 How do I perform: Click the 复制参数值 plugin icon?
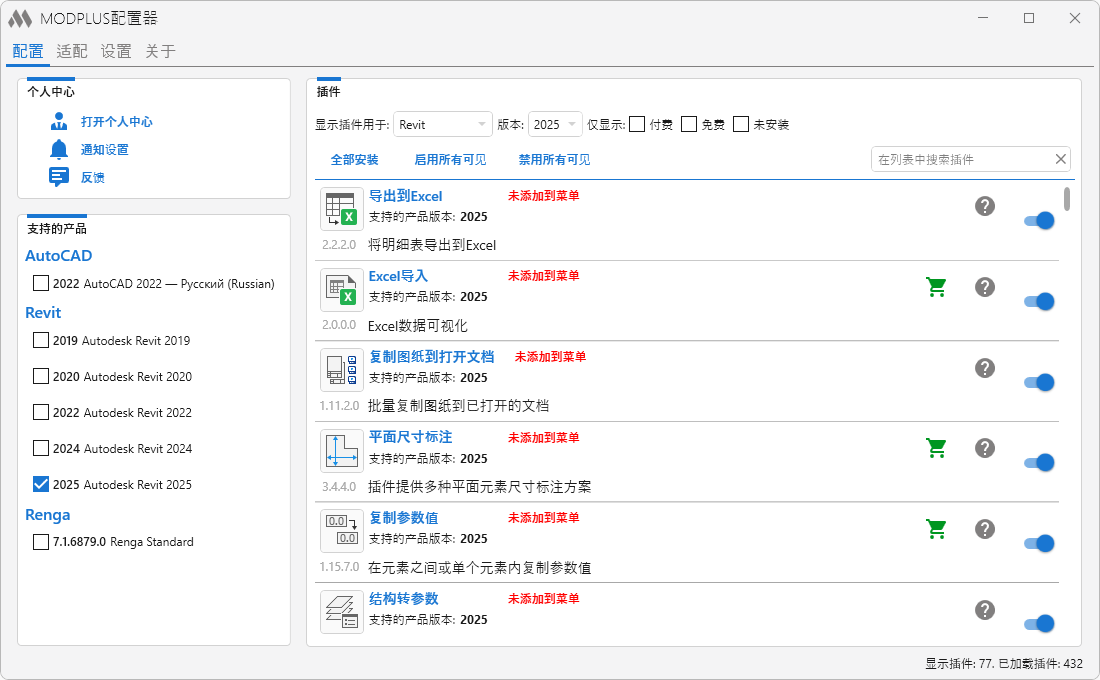pos(342,531)
